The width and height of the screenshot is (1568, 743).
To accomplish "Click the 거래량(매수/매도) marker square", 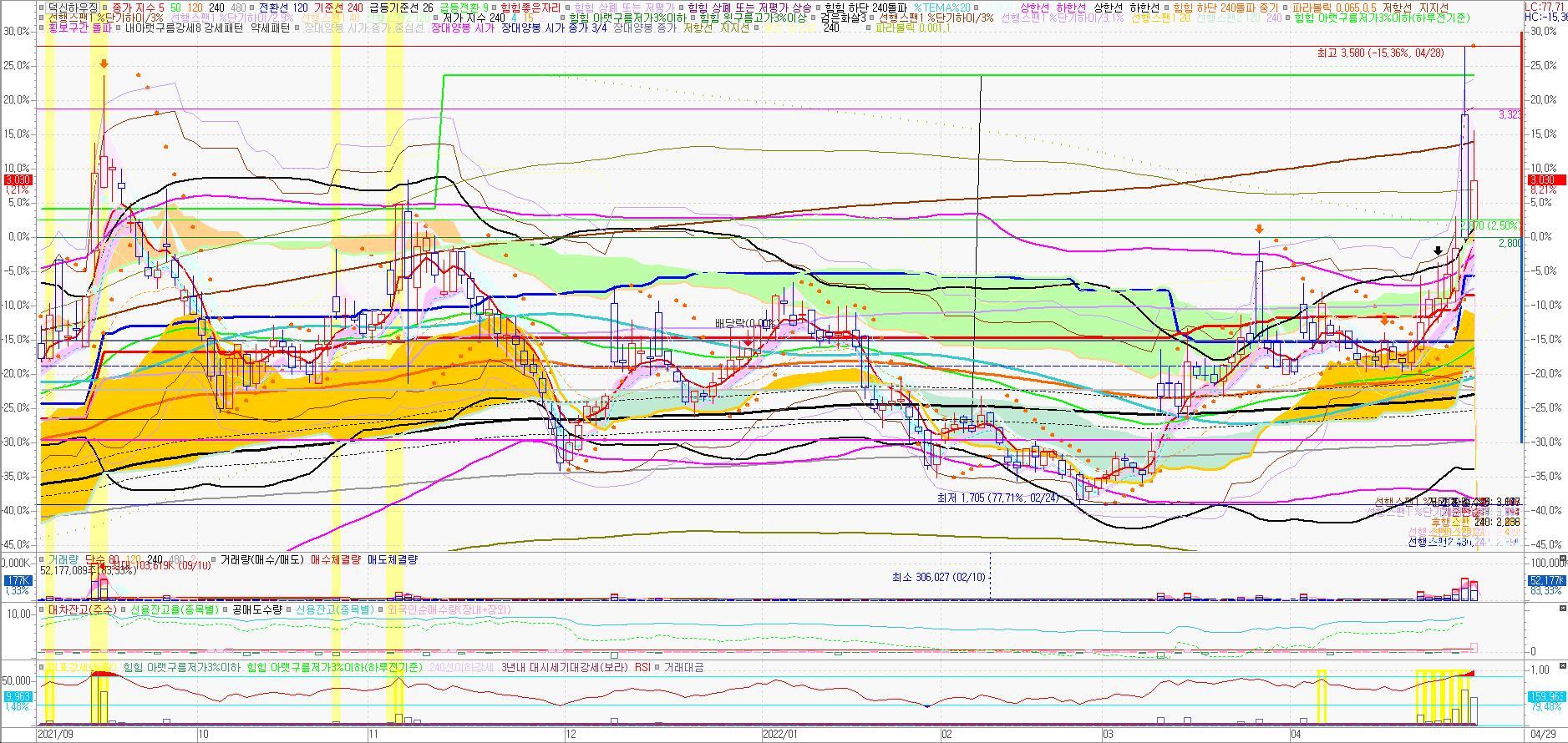I will tap(212, 560).
